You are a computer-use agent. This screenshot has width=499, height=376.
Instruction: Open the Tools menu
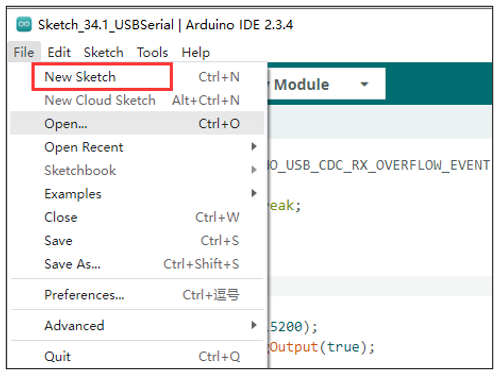(153, 52)
